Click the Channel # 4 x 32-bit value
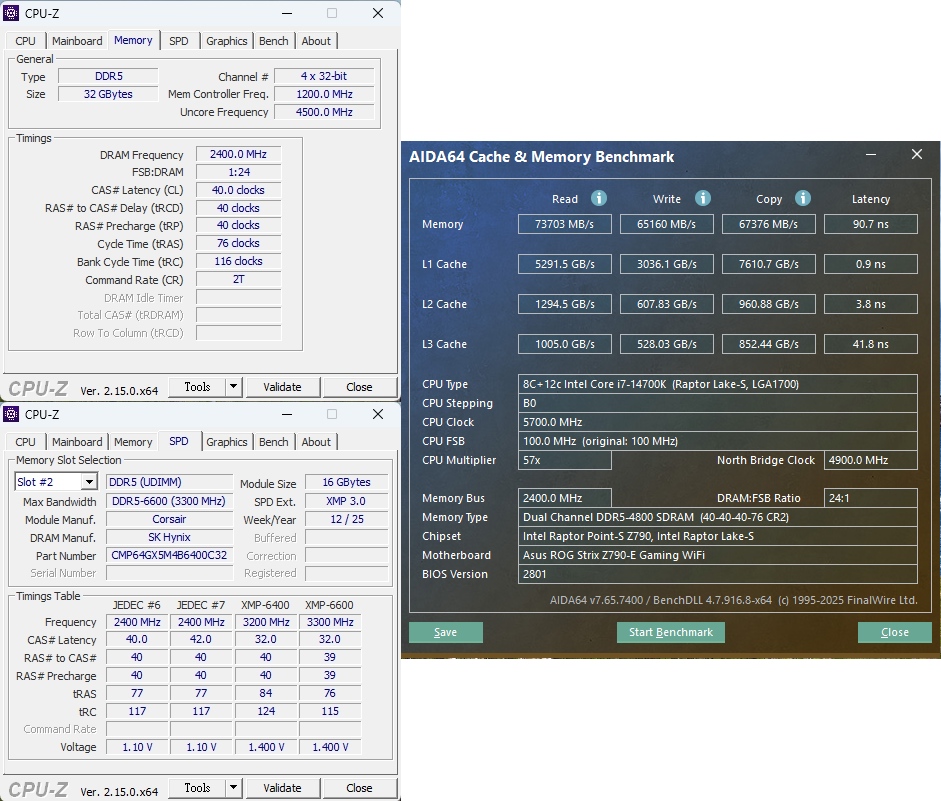Viewport: 941px width, 801px height. point(324,76)
